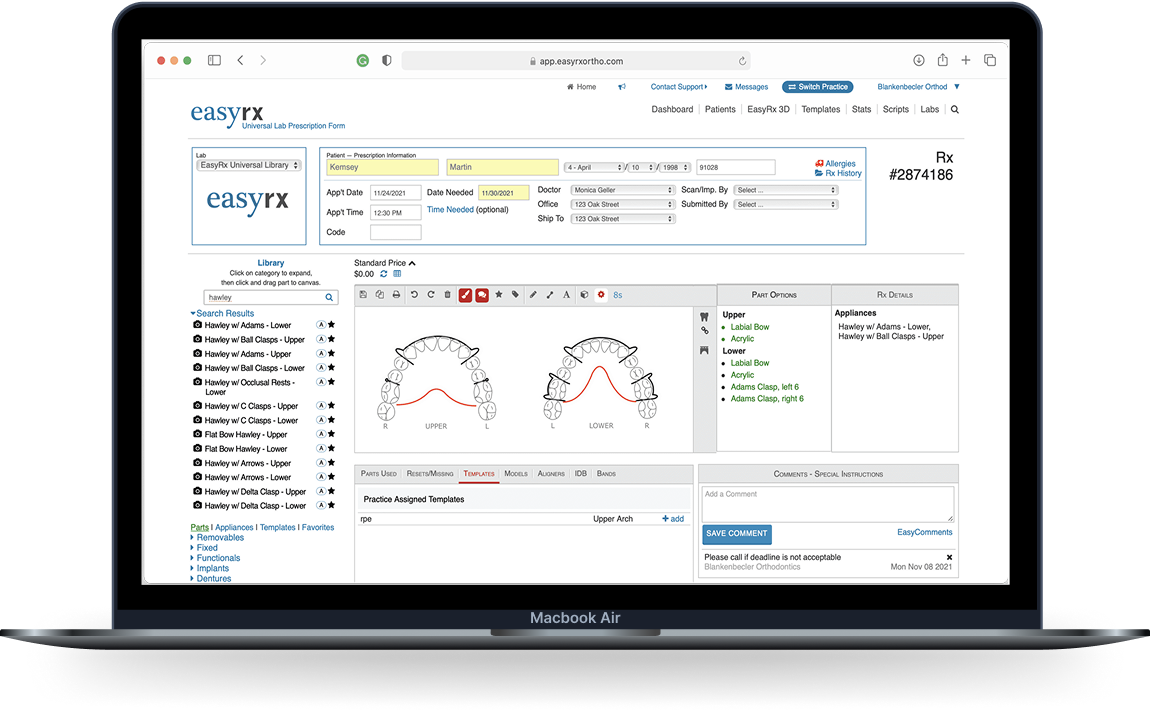Click the duplicate Rx copy icon

pyautogui.click(x=379, y=295)
